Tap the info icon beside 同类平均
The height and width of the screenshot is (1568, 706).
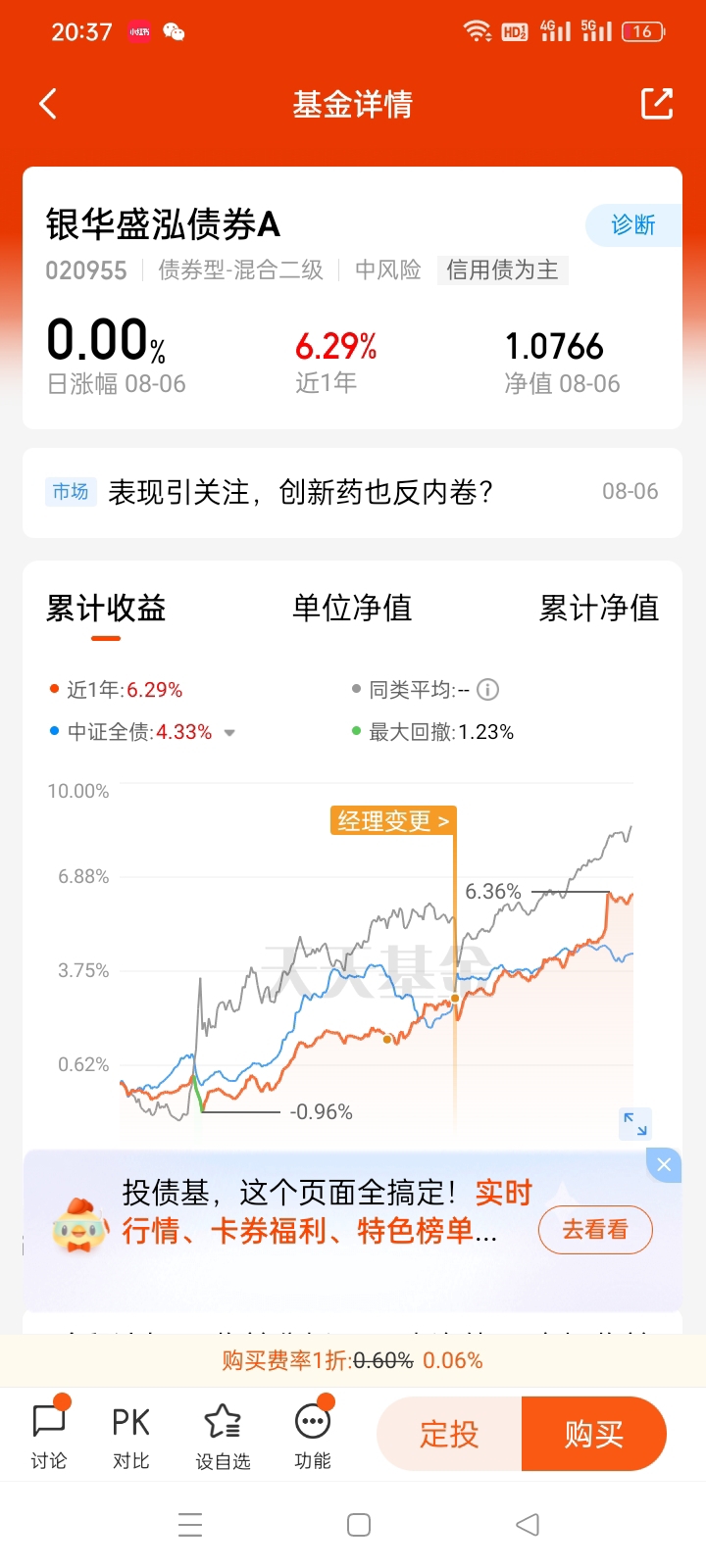point(487,690)
